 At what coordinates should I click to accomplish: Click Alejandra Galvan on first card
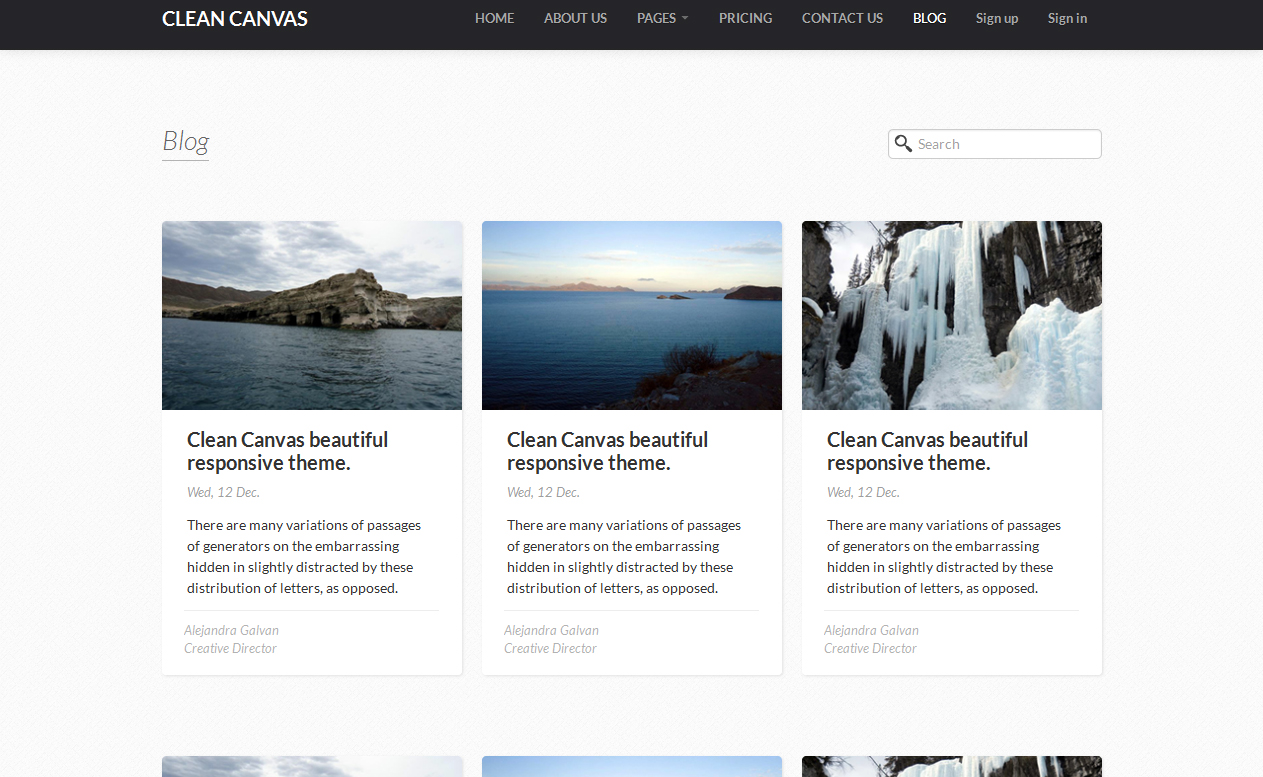[231, 630]
